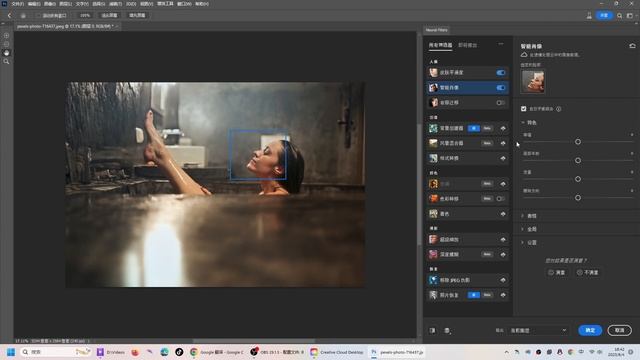Open the three-dot more options menu in filter list
Viewport: 640px width, 360px height.
tap(501, 44)
